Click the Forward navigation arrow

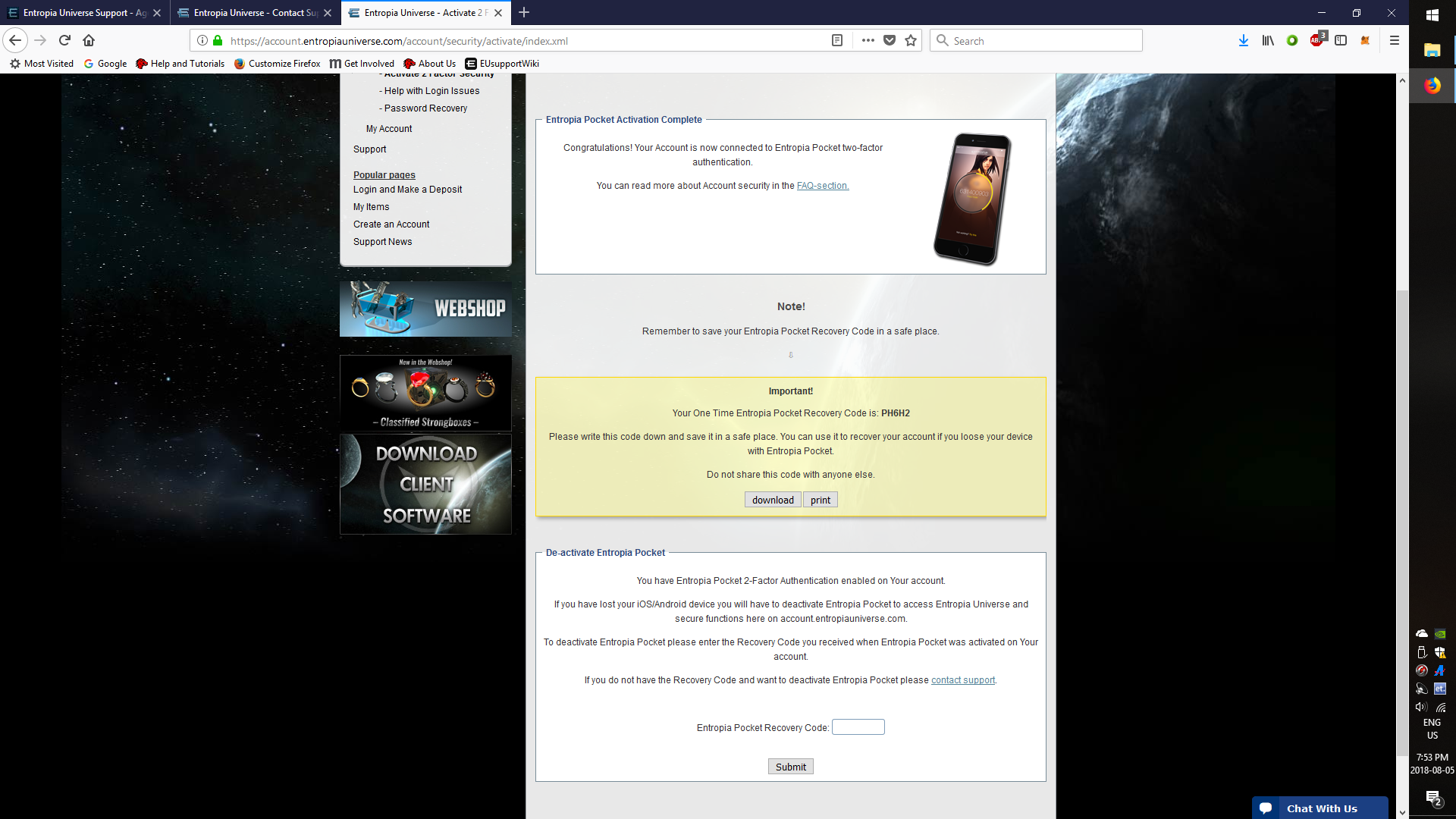point(41,40)
